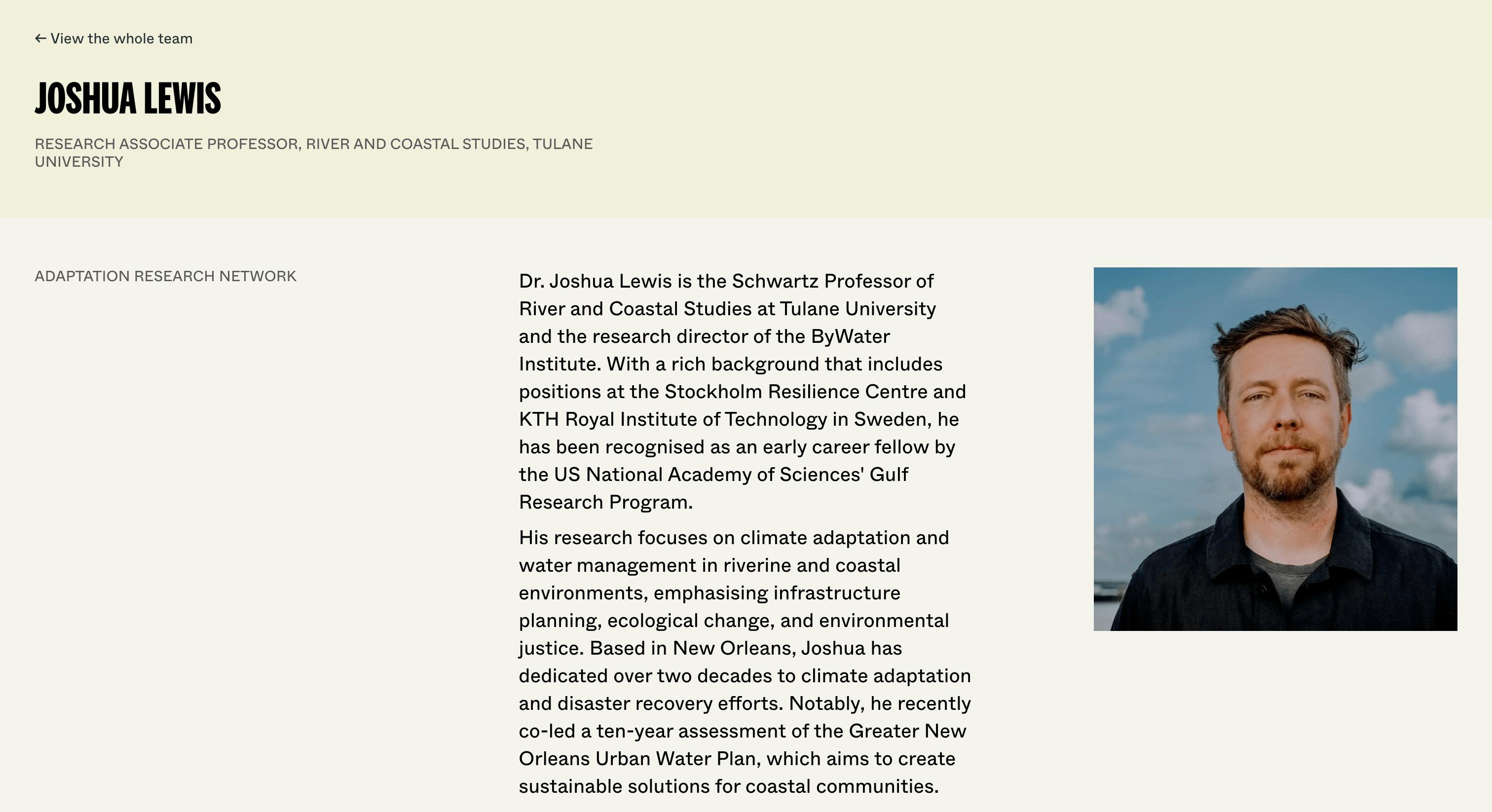This screenshot has height=812, width=1492.
Task: Click "sustainable solutions for coastal communities" text
Action: point(727,786)
